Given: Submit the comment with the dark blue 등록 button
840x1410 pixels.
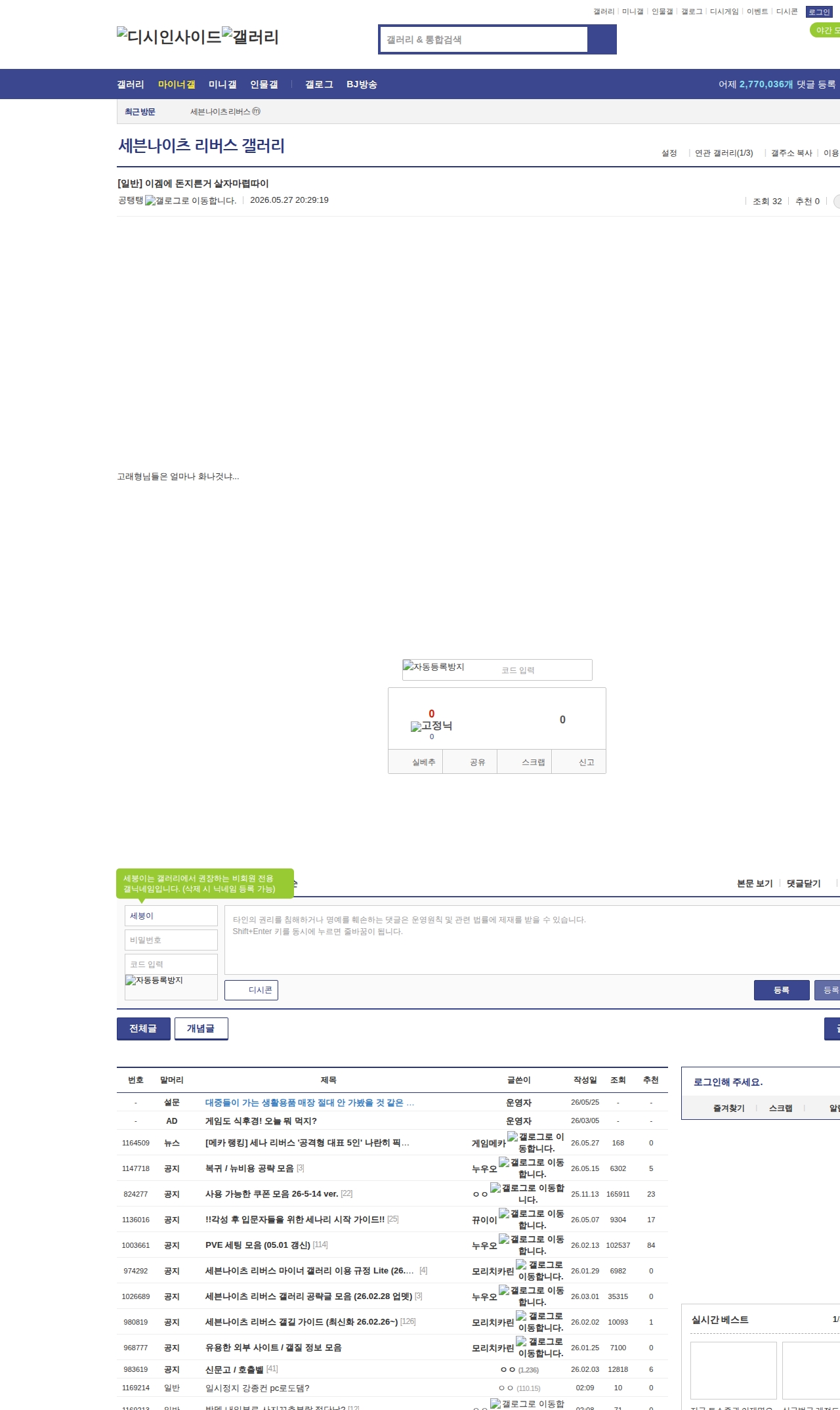Looking at the screenshot, I should (x=782, y=990).
